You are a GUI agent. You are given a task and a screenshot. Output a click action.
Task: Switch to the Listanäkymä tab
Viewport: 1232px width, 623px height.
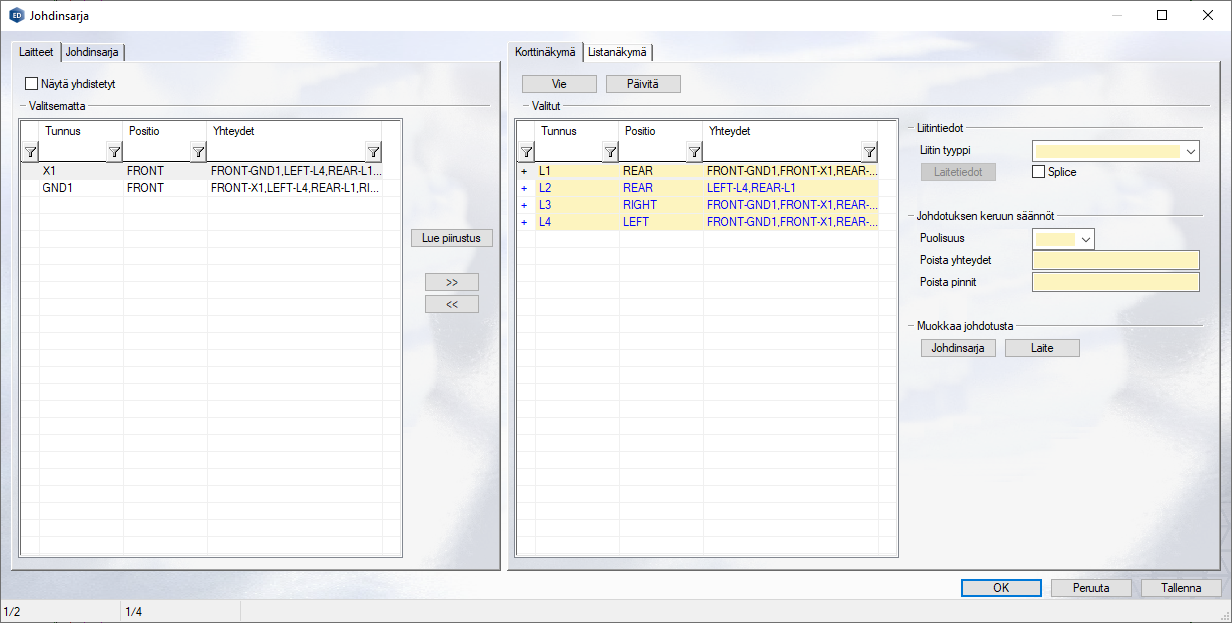click(x=617, y=52)
